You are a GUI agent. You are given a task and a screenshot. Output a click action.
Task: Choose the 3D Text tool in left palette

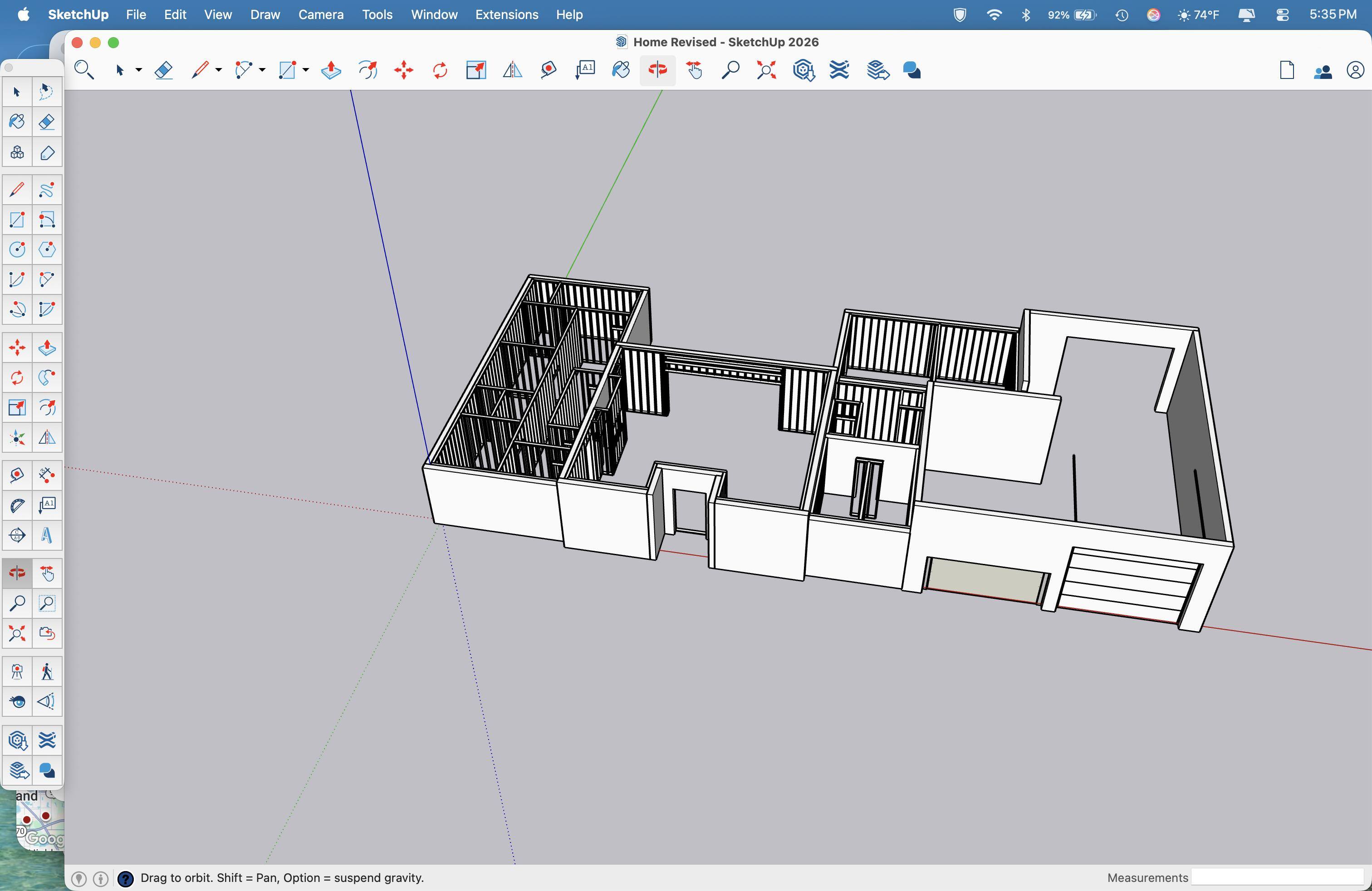point(47,535)
